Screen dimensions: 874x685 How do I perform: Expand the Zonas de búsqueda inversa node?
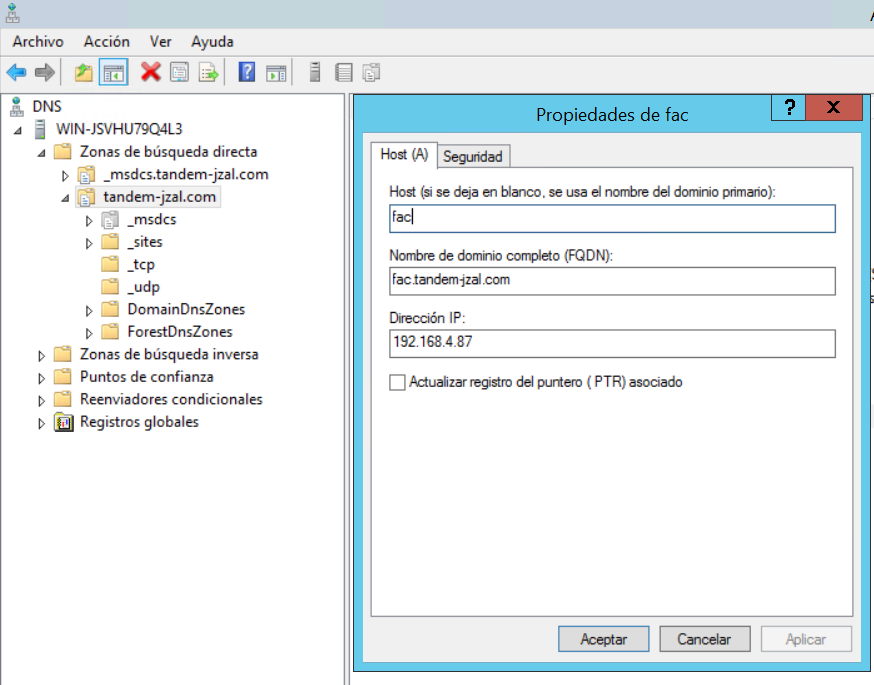click(x=42, y=355)
